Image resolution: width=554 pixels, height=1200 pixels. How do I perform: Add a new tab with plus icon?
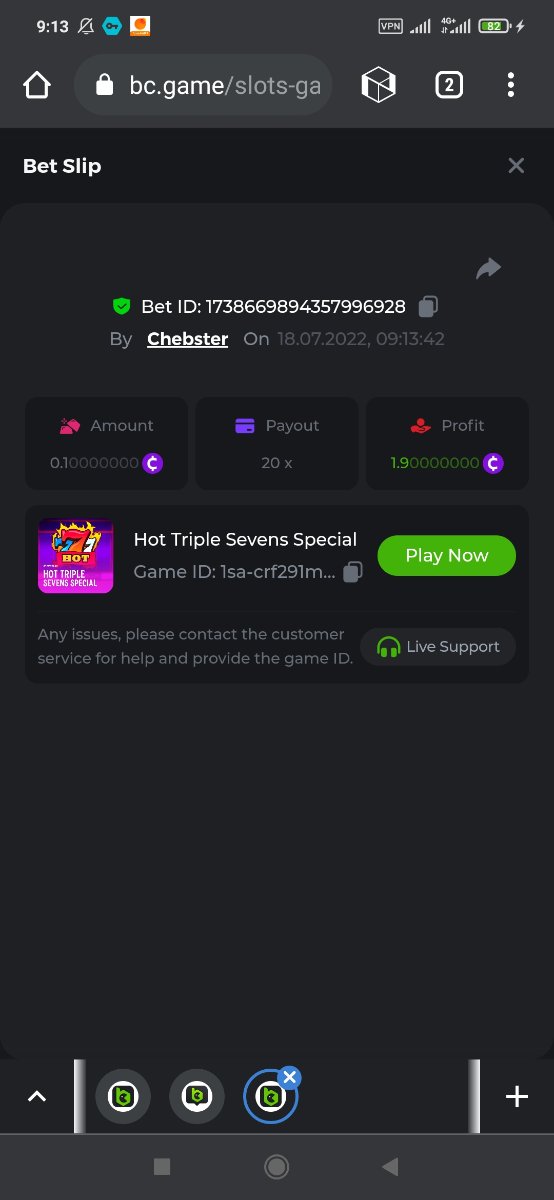(517, 1097)
